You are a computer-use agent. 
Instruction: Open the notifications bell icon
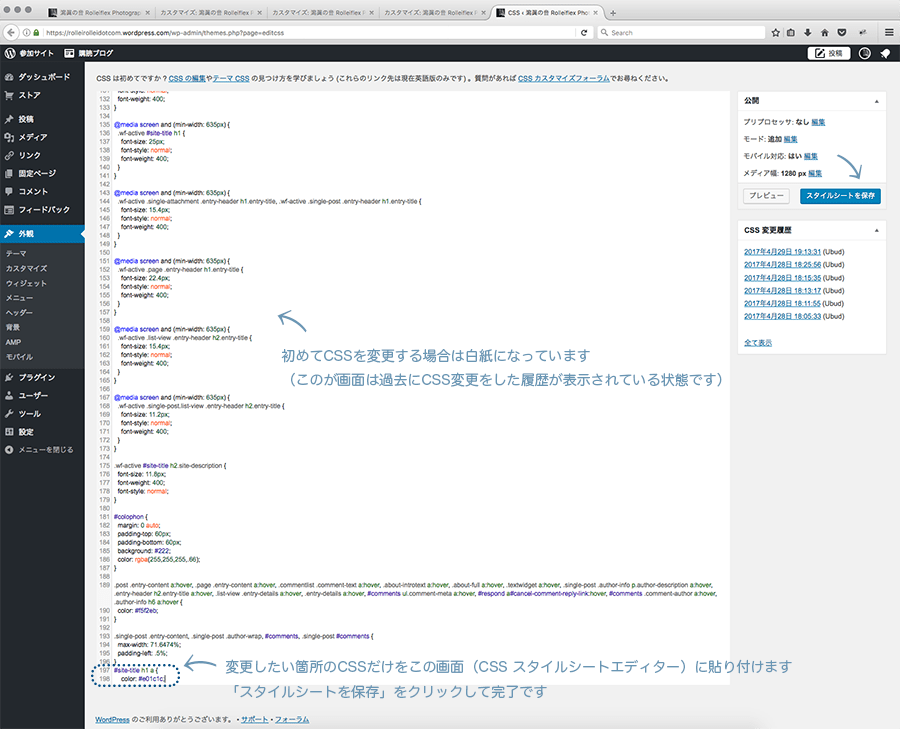885,53
